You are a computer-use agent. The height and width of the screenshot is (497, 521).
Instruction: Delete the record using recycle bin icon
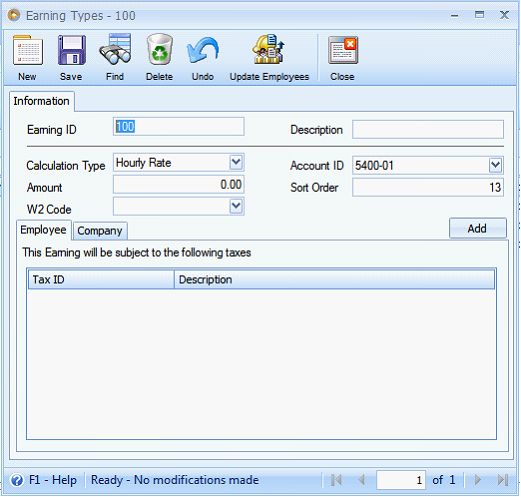160,49
